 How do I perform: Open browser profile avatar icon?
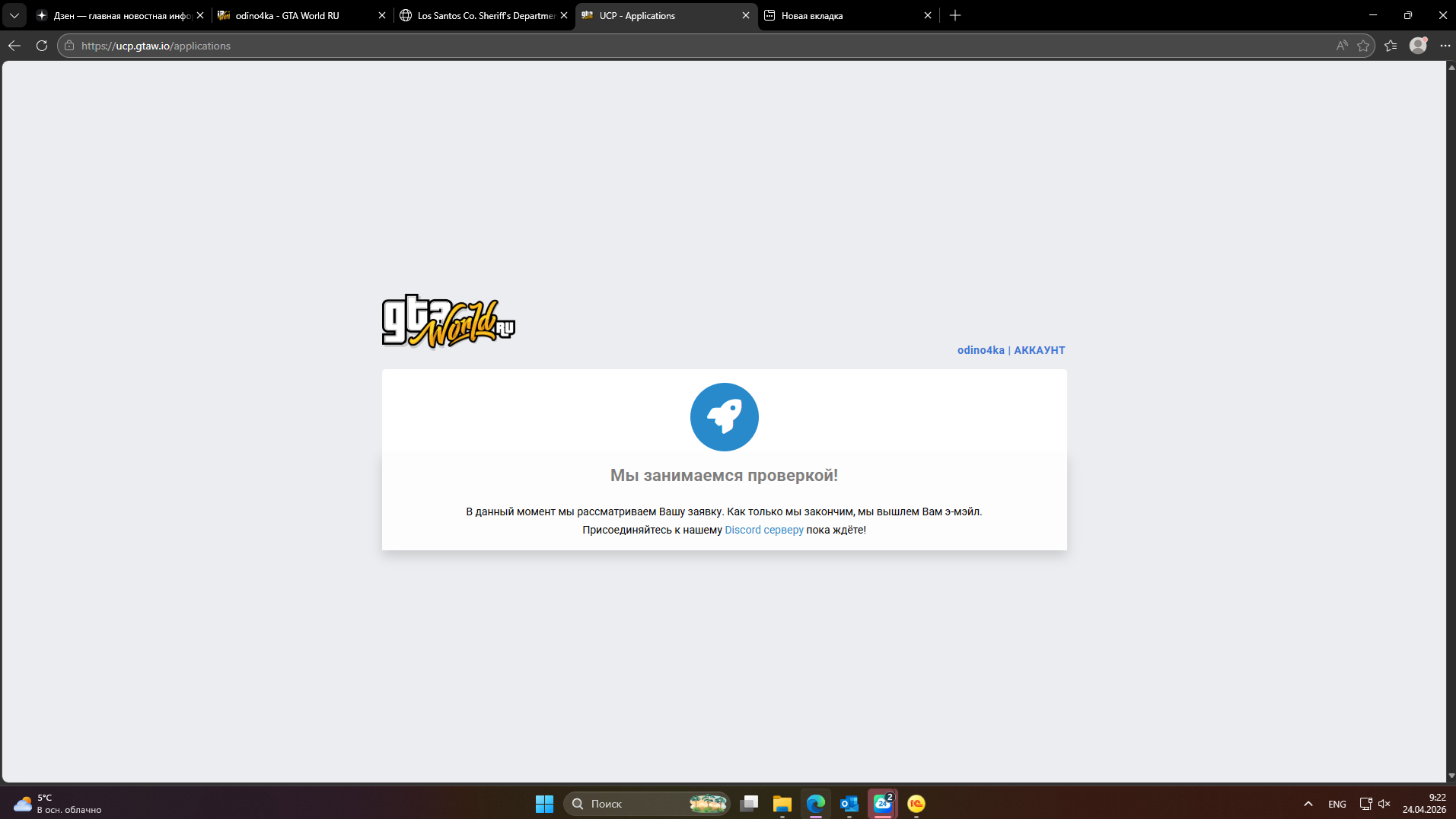coord(1418,46)
